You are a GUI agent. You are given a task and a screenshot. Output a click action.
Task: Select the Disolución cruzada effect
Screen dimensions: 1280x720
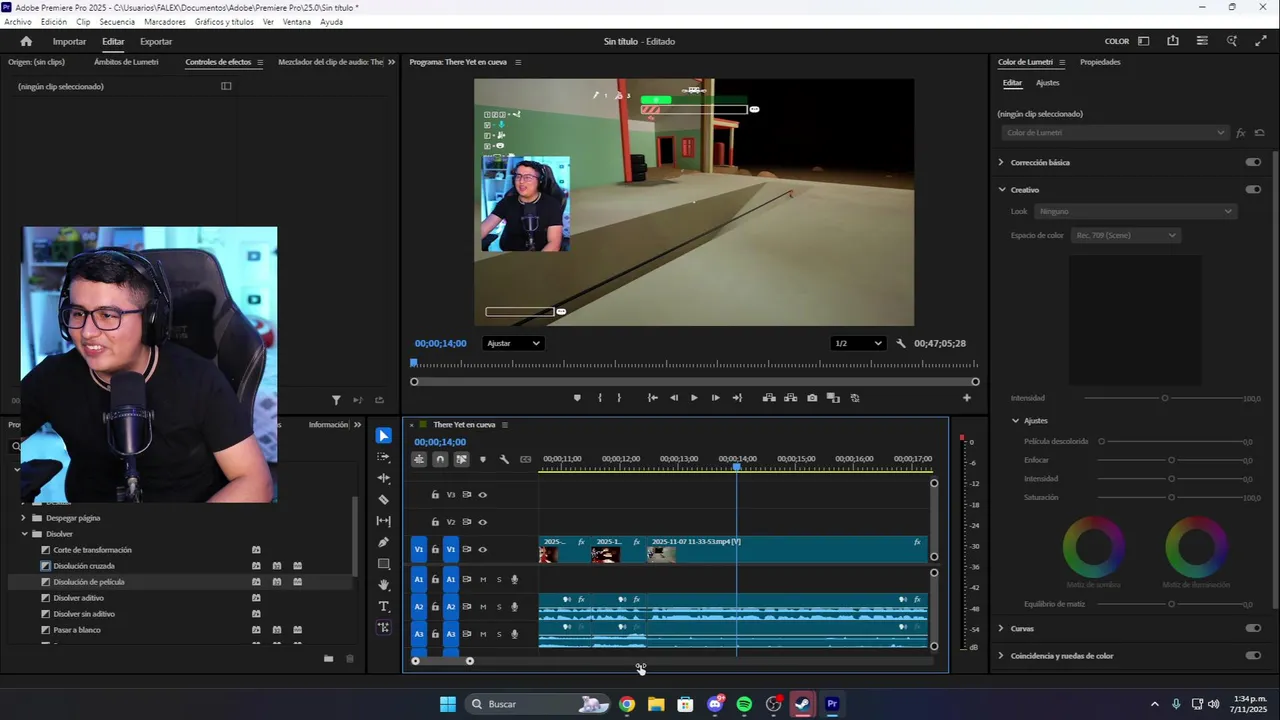(84, 566)
